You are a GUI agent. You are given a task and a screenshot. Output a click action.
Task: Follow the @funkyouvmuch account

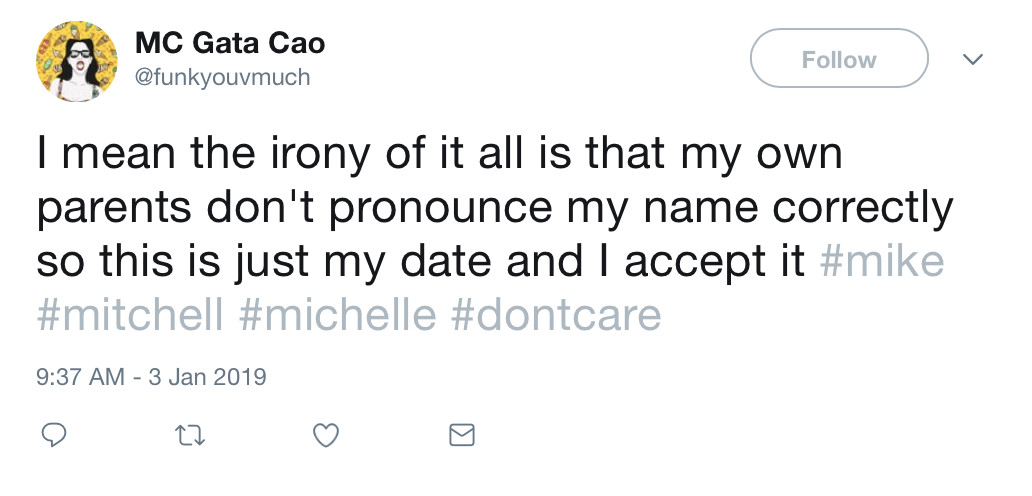[838, 60]
